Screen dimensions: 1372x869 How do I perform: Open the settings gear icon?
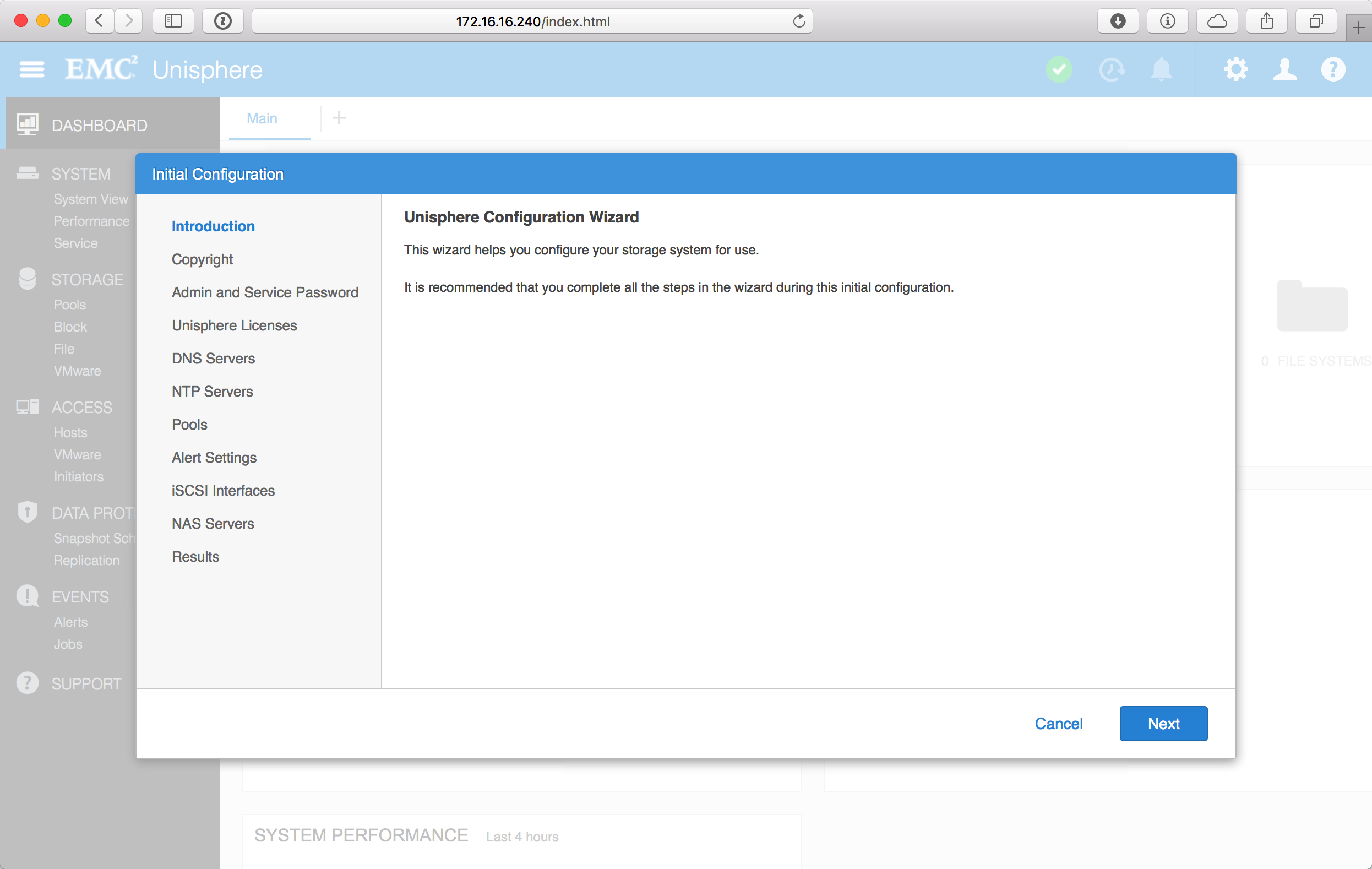point(1235,69)
